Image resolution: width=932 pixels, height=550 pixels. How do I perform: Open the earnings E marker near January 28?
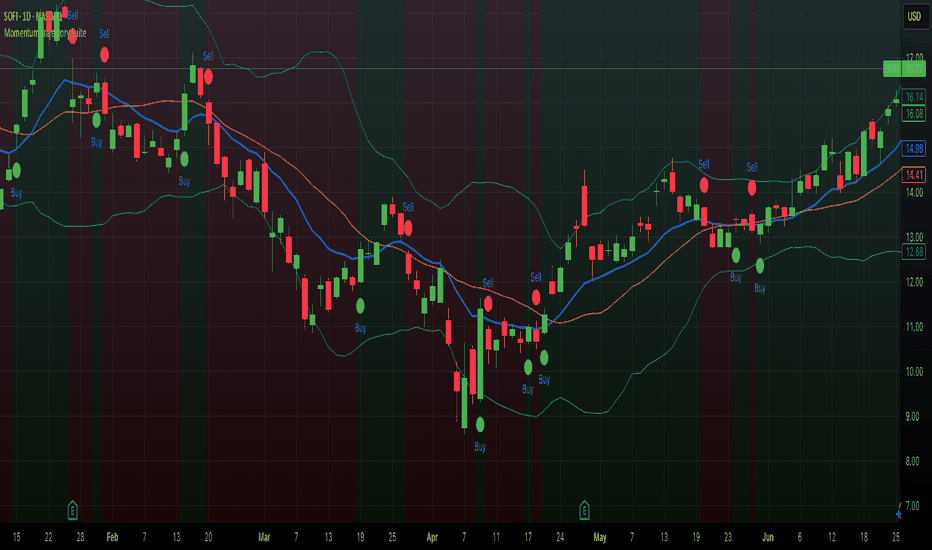(x=73, y=510)
